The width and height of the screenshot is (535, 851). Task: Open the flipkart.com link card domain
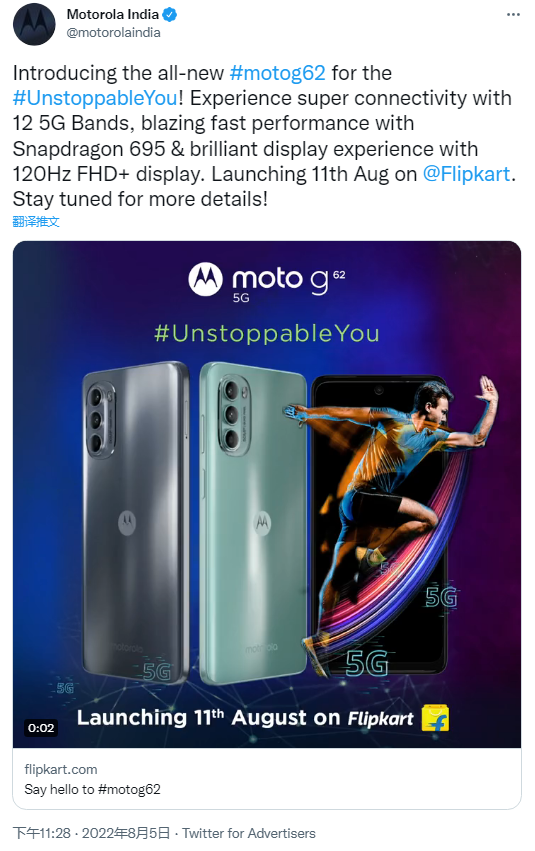point(61,769)
